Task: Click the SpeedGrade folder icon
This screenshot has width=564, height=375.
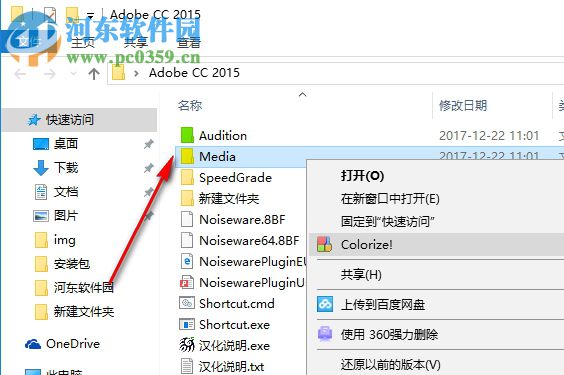Action: coord(187,177)
